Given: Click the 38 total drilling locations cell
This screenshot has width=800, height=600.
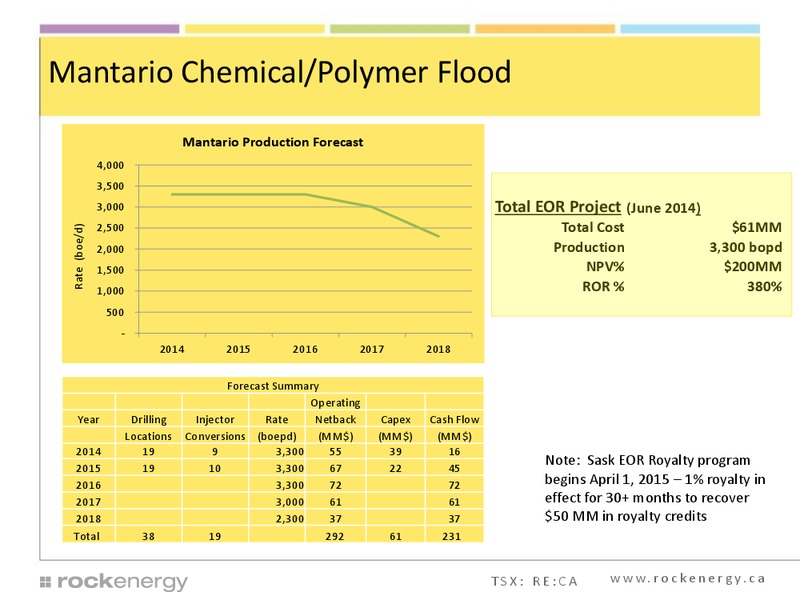Looking at the screenshot, I should (148, 536).
